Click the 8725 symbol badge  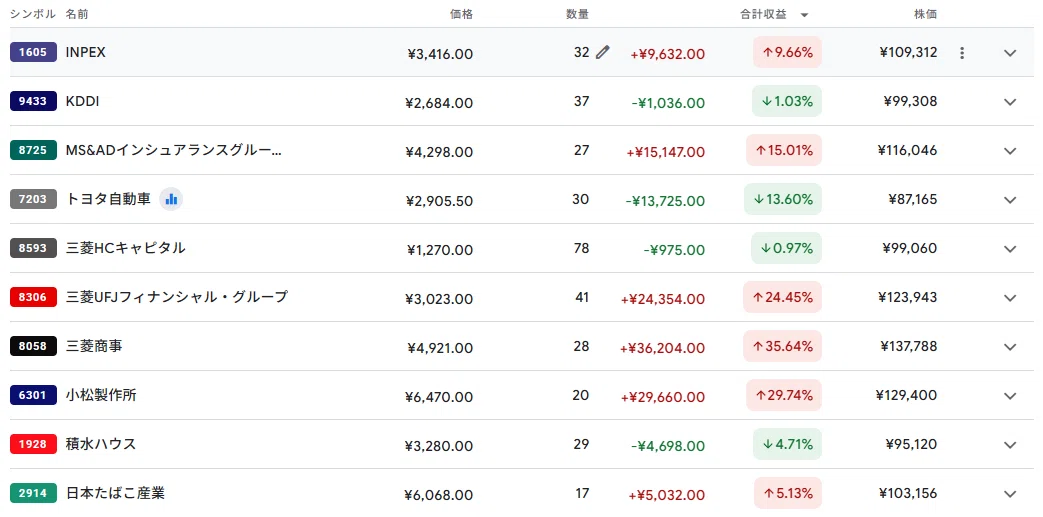(x=33, y=150)
